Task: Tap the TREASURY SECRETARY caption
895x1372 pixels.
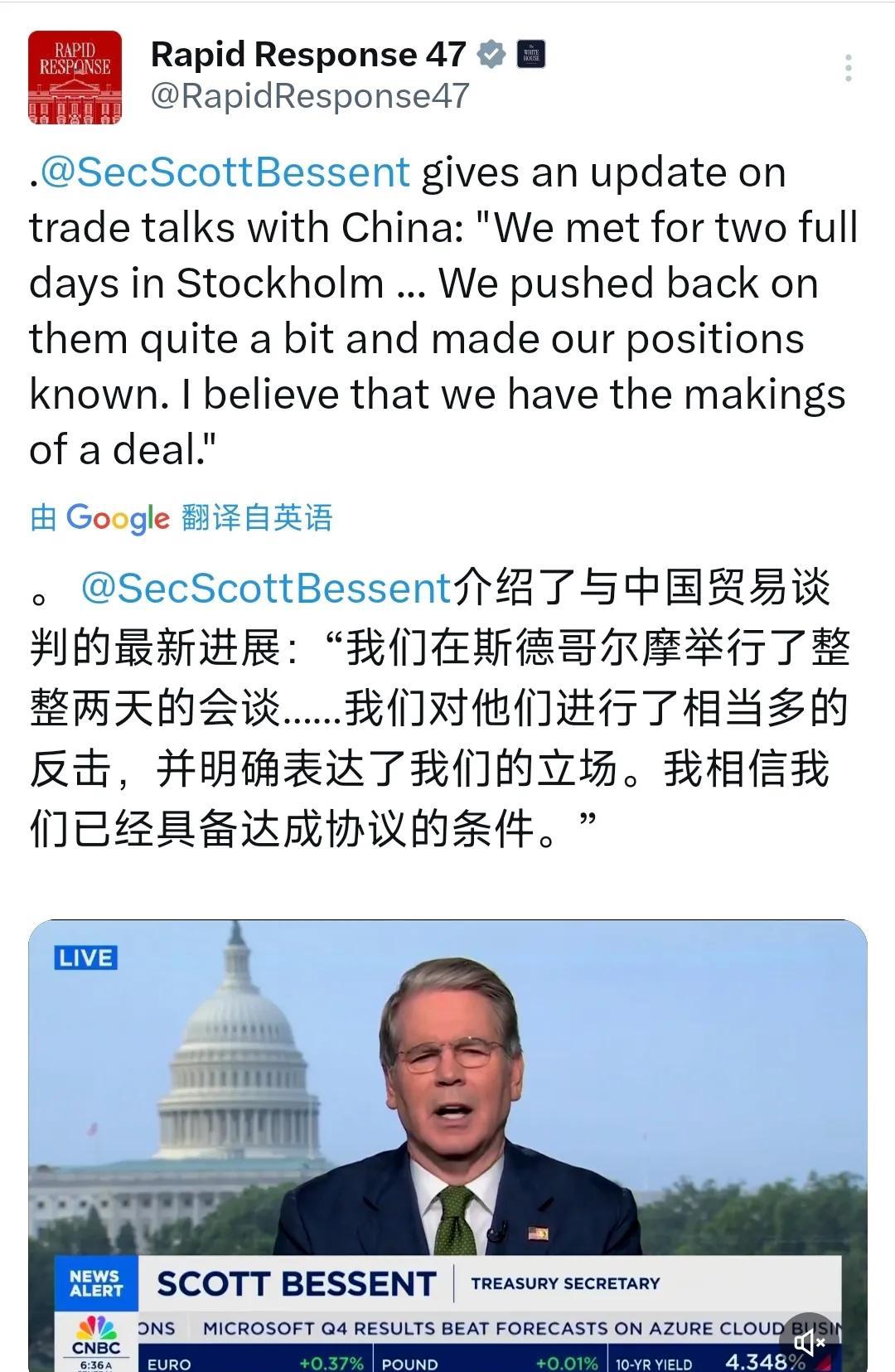Action: coord(565,1283)
